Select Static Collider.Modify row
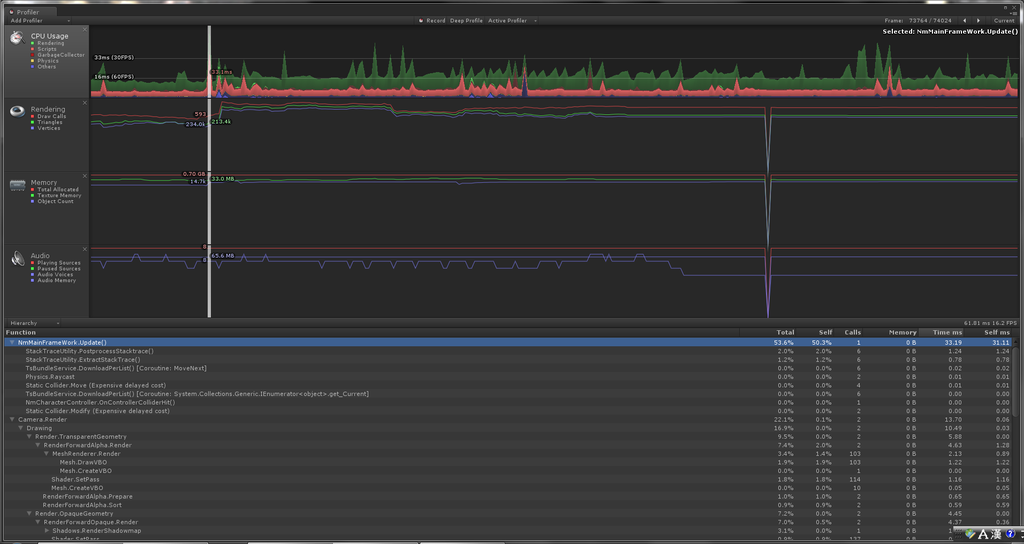The image size is (1024, 544). pos(509,411)
